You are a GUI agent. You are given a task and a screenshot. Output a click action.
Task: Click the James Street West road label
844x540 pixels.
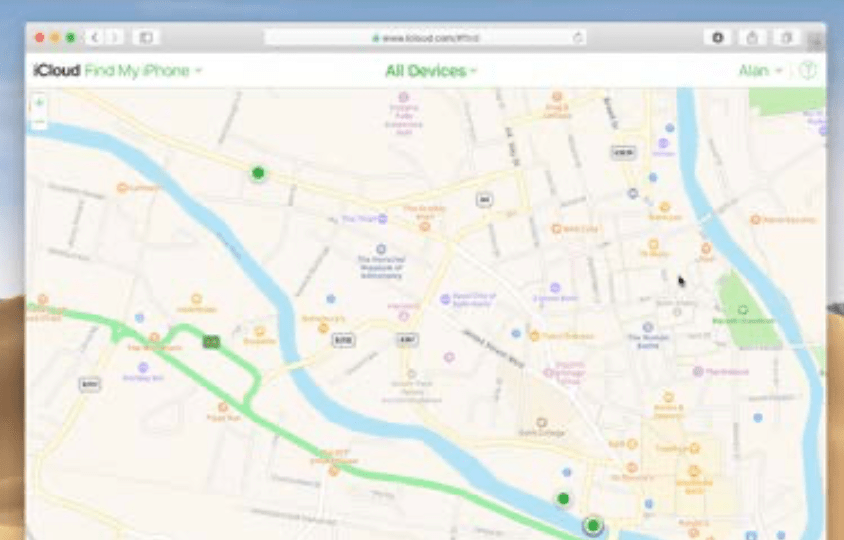(494, 348)
